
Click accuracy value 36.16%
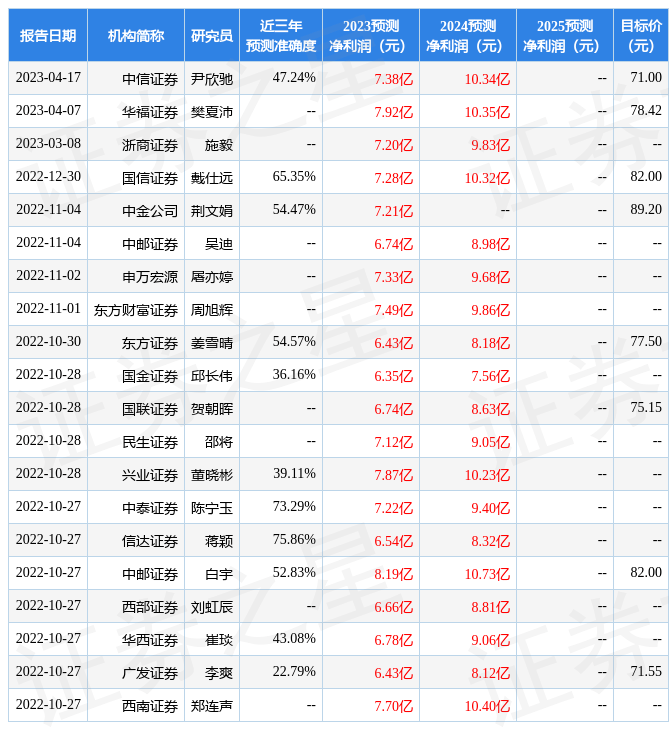coord(294,375)
